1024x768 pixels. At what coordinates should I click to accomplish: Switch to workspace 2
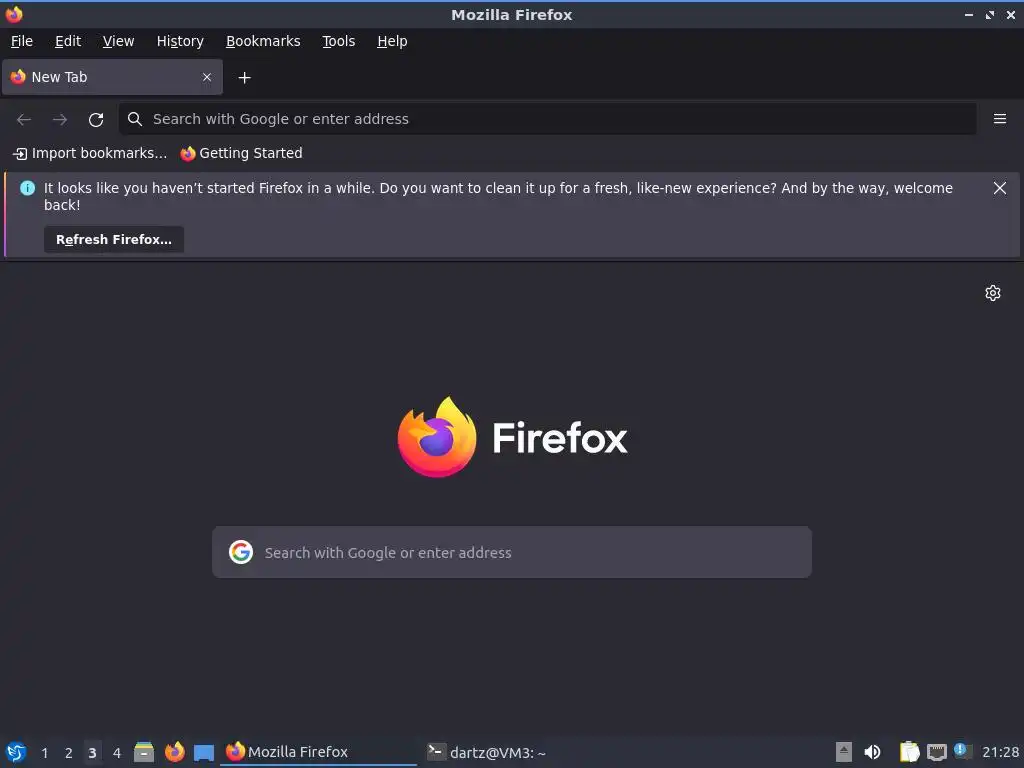coord(69,753)
